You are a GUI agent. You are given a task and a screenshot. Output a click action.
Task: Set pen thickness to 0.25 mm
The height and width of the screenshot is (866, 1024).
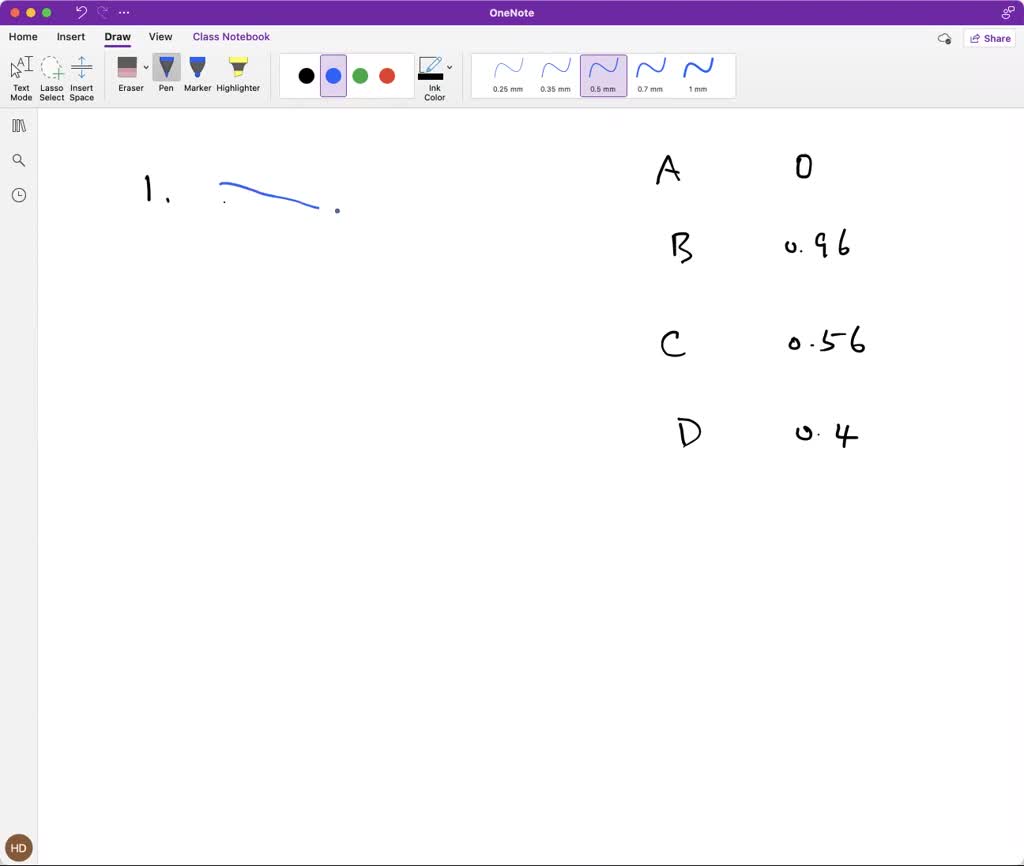[508, 76]
